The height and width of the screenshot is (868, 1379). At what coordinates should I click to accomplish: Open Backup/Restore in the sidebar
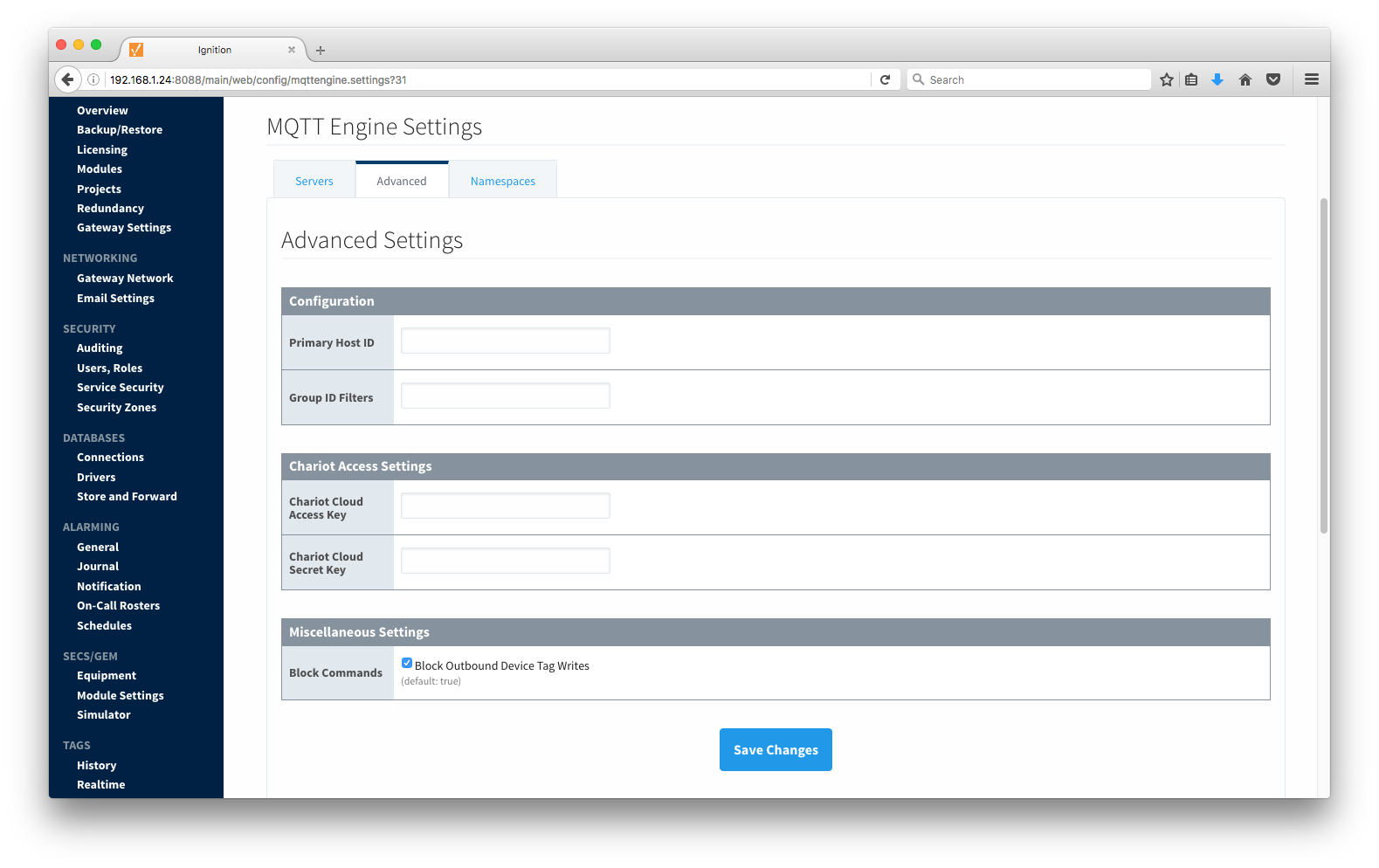click(x=120, y=130)
